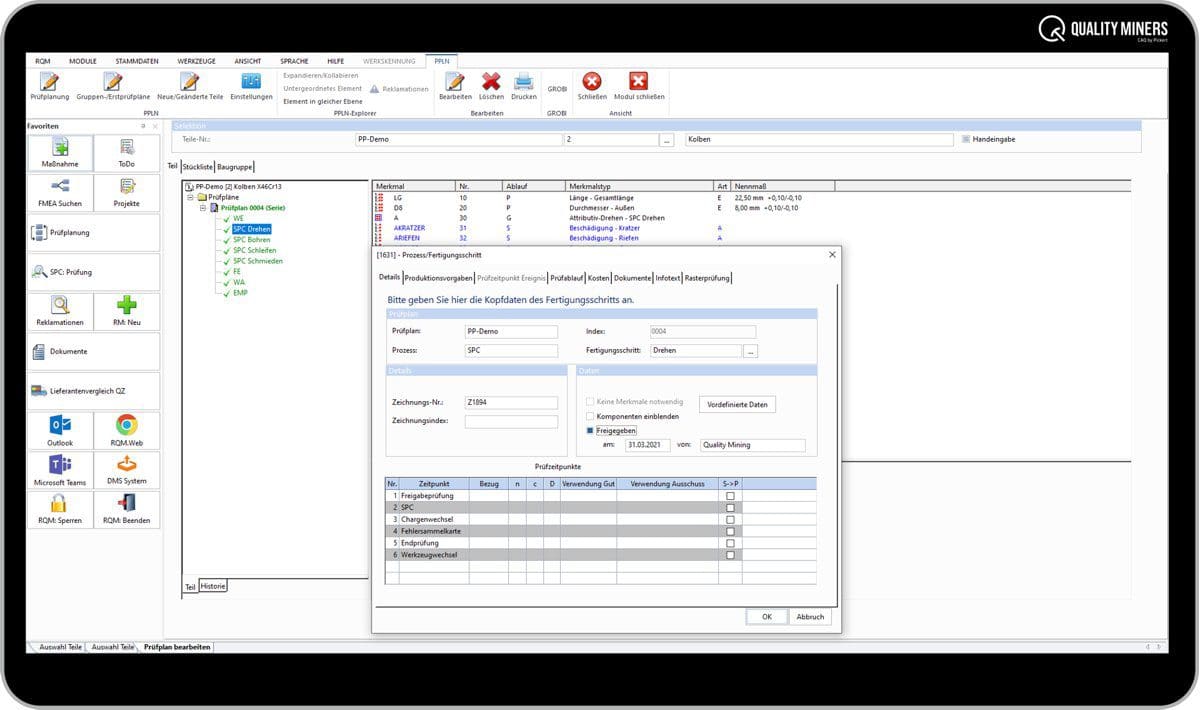Tick the S->P box in the SPC row
This screenshot has height=710, width=1200.
click(x=730, y=508)
